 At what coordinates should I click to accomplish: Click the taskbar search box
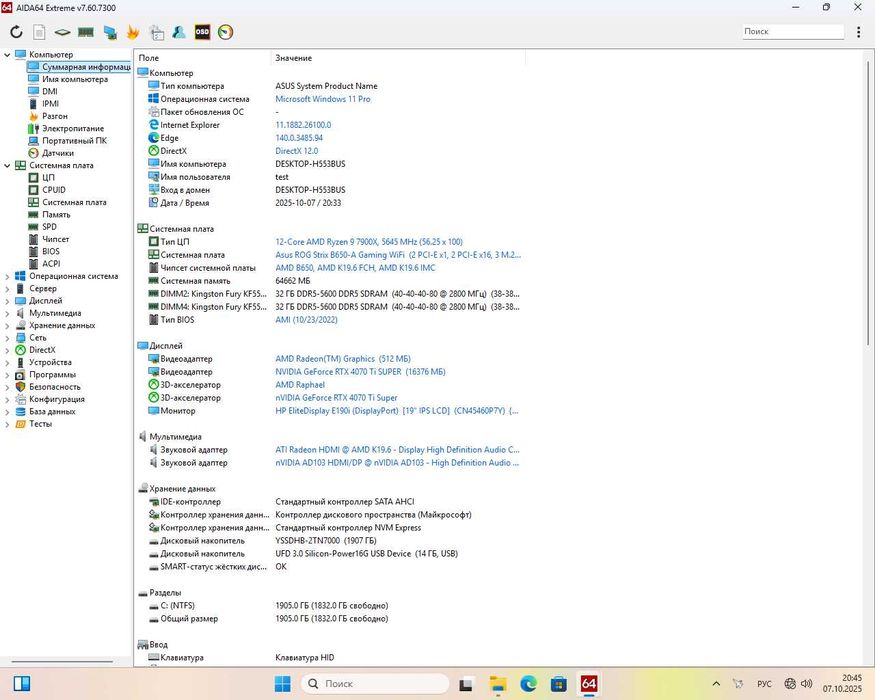tap(375, 683)
